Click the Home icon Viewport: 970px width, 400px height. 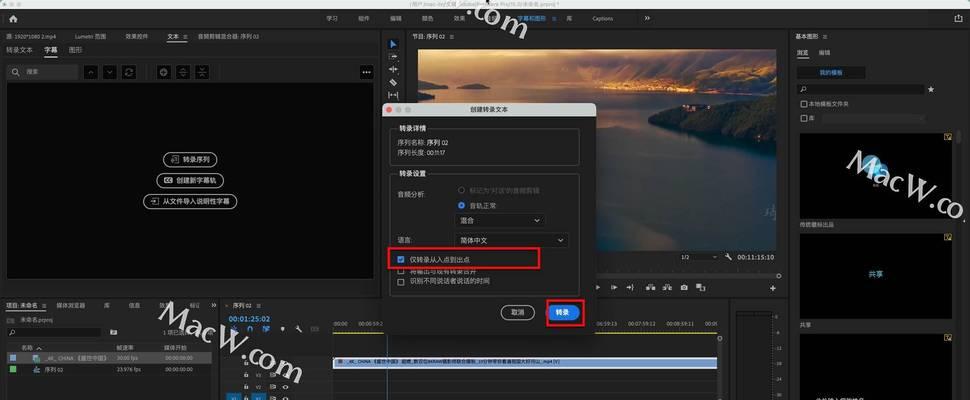[13, 19]
